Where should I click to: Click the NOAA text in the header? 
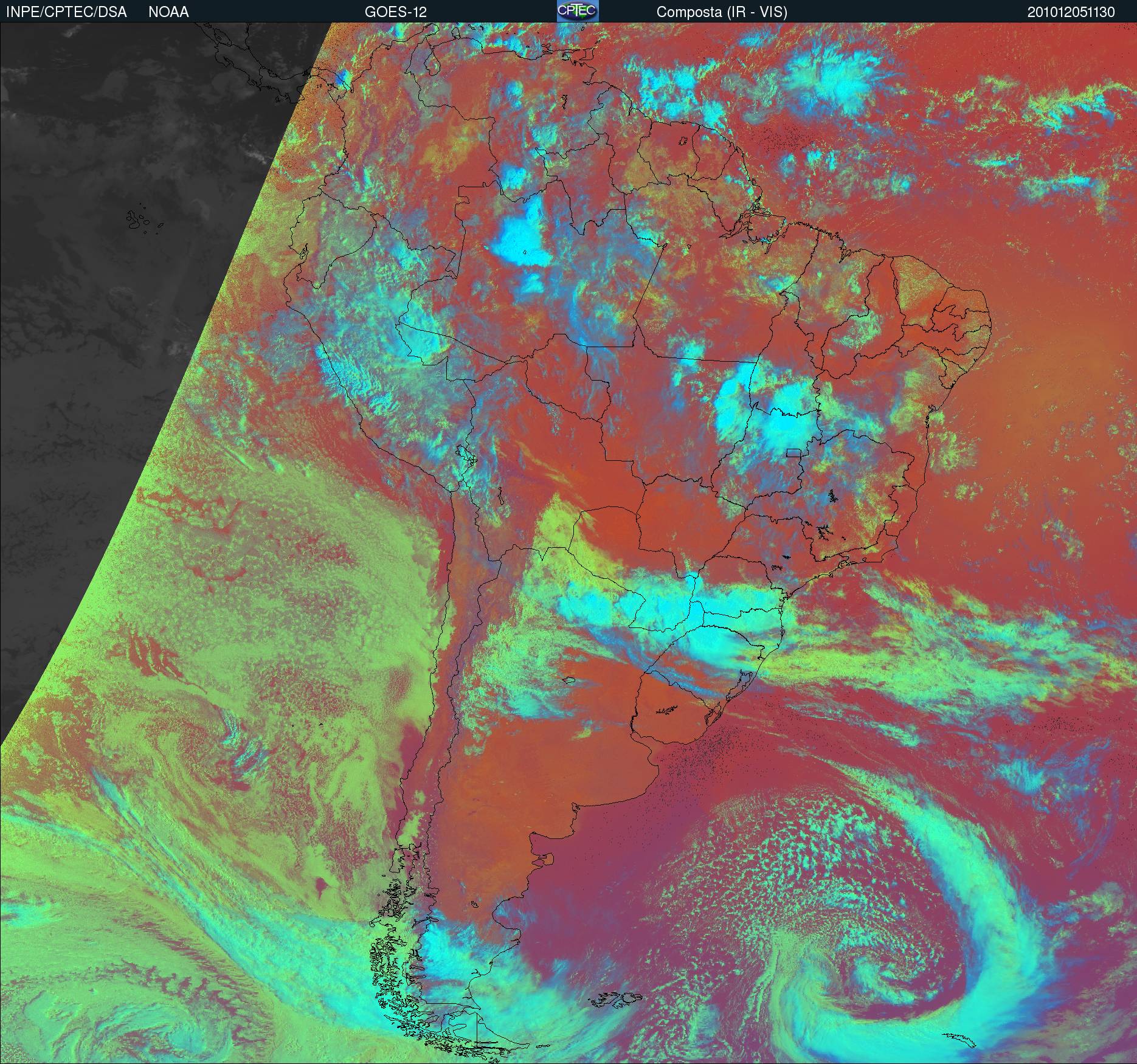tap(168, 12)
